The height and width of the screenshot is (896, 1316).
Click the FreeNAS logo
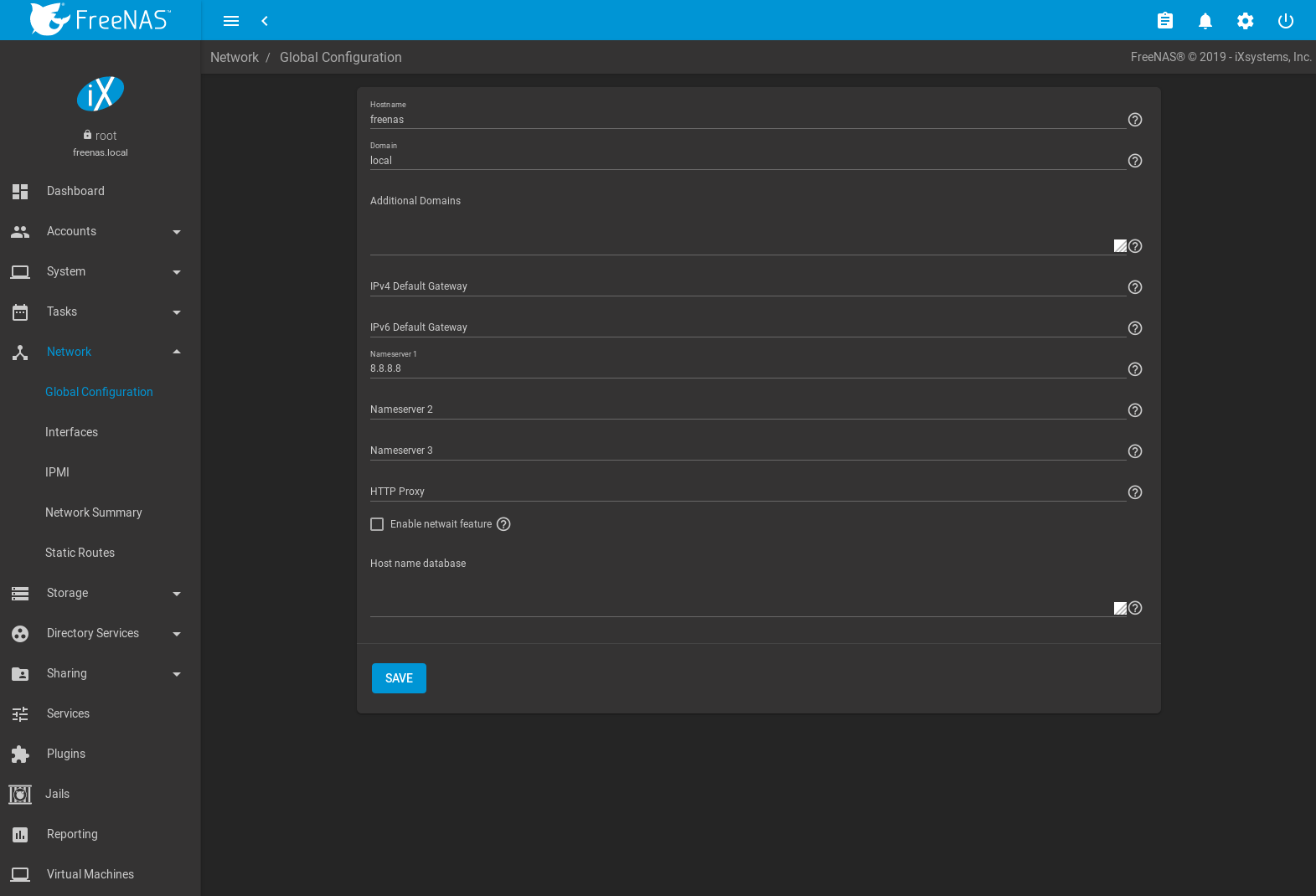pos(101,19)
